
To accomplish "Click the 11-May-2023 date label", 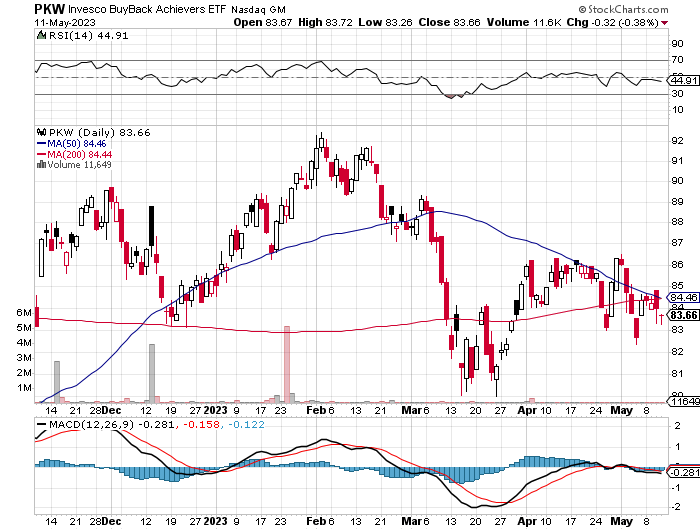I will pos(65,23).
